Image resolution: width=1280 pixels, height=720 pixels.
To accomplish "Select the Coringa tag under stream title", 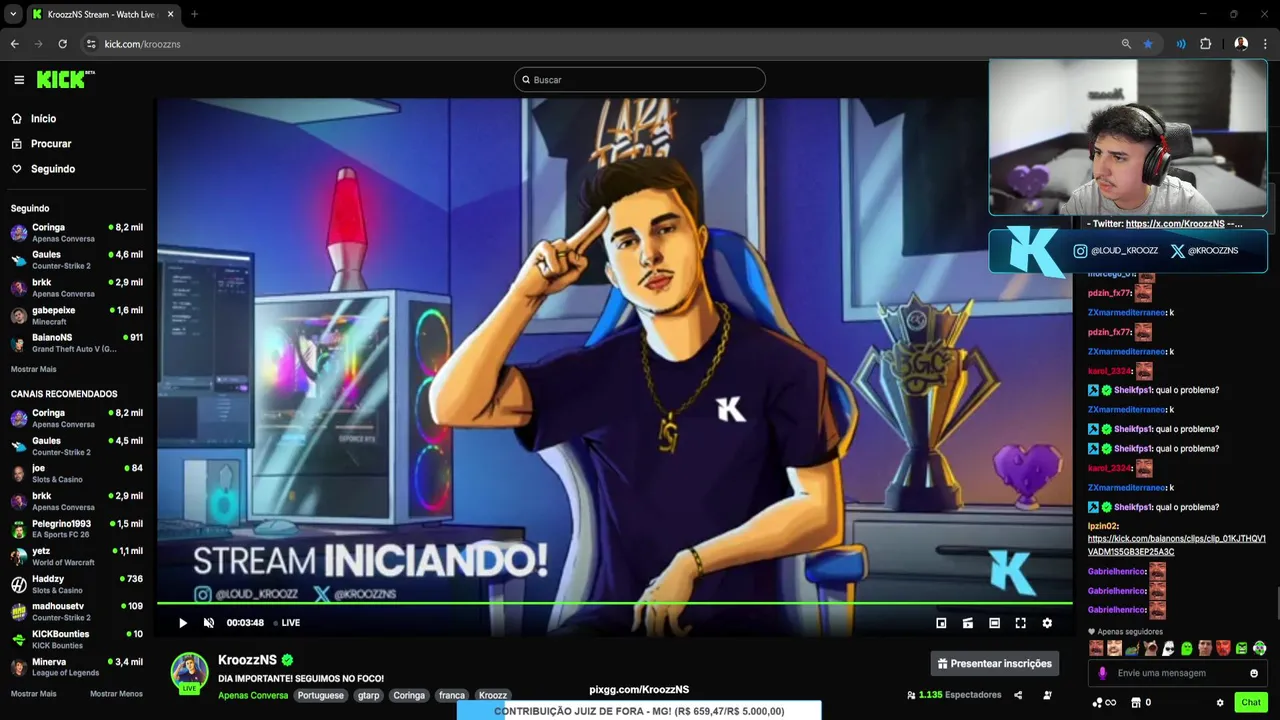I will (x=409, y=695).
